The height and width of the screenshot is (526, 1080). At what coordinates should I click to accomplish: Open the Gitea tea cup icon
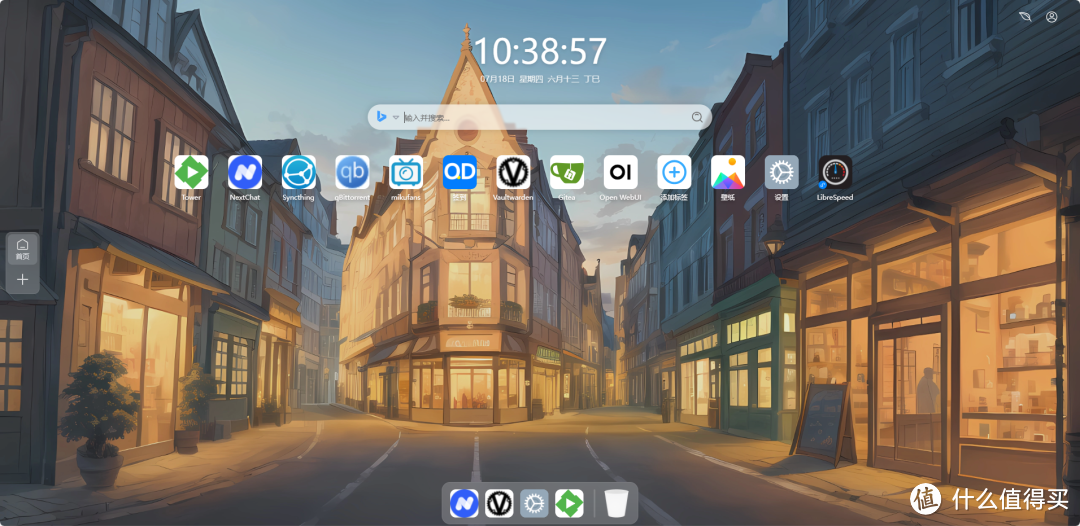[x=567, y=172]
